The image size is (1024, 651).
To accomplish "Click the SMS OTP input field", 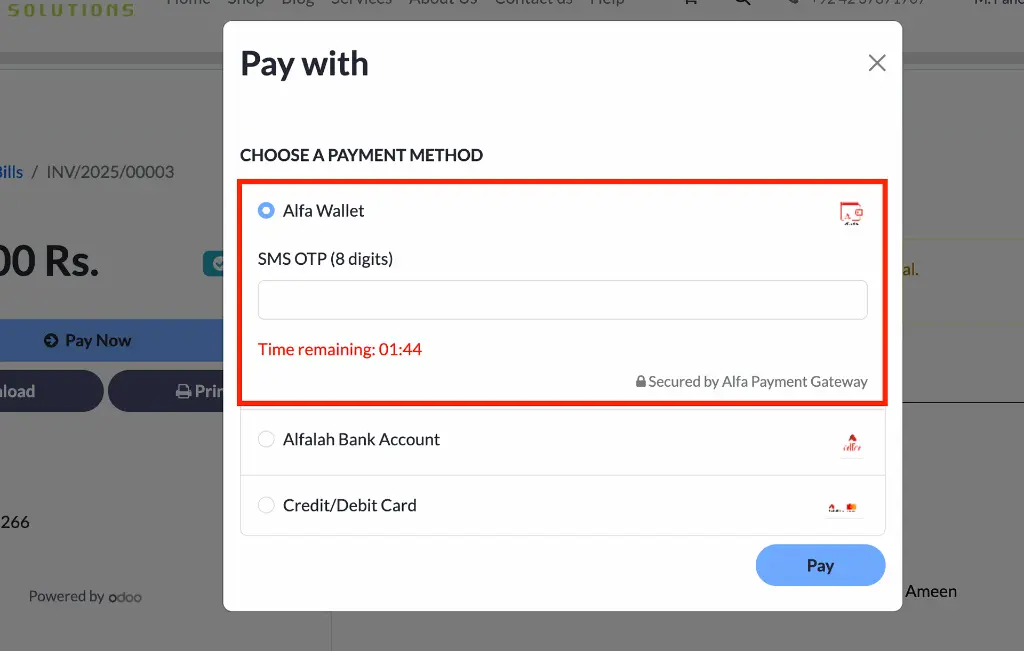I will pos(562,300).
